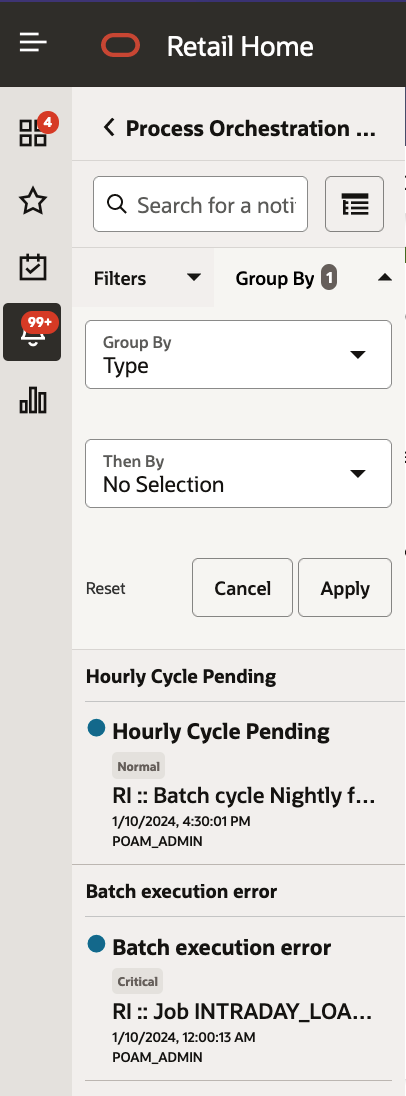Click the Cancel button
This screenshot has width=406, height=1096.
(x=242, y=588)
